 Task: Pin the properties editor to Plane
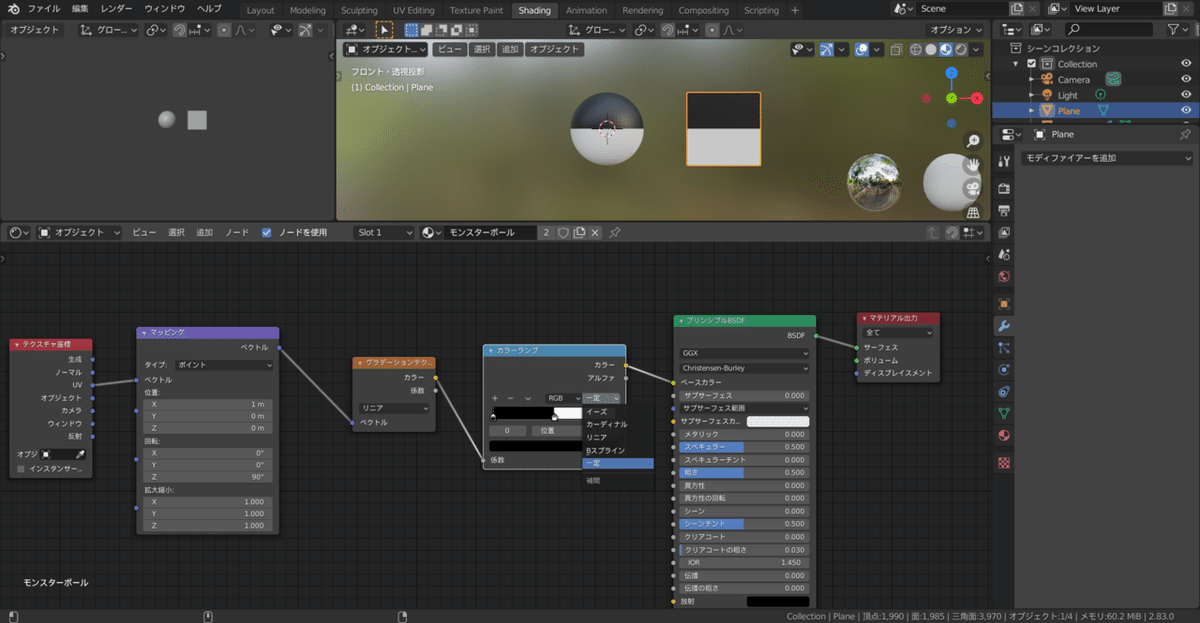(x=1185, y=134)
